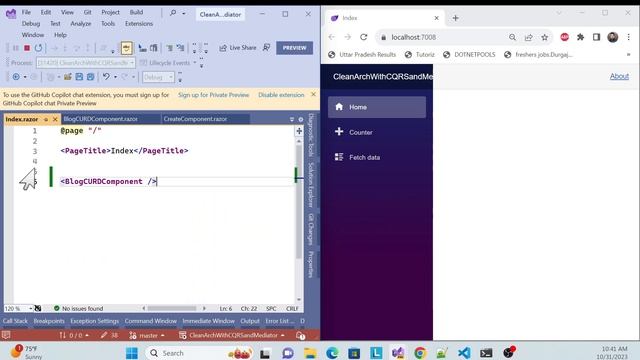The height and width of the screenshot is (360, 640).
Task: Open the Git menu
Action: click(87, 12)
